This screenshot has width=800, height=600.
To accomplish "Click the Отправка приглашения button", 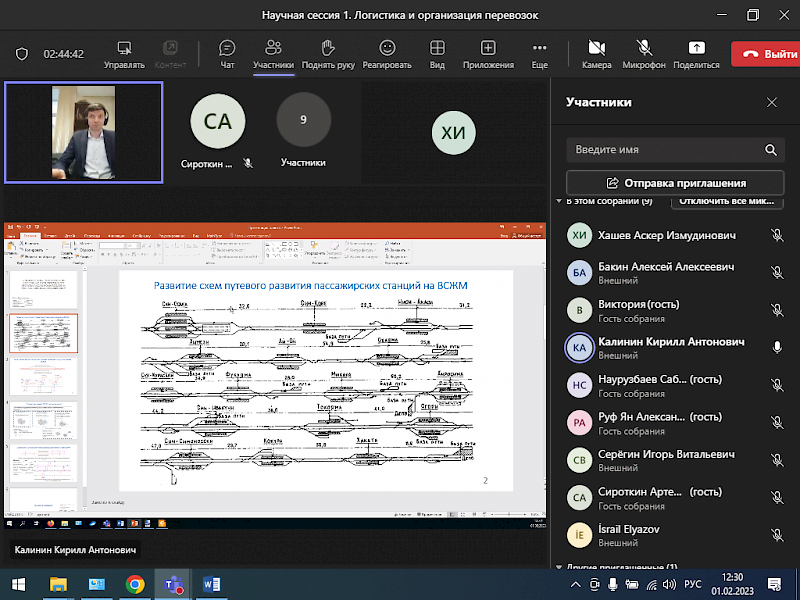I will [x=675, y=183].
